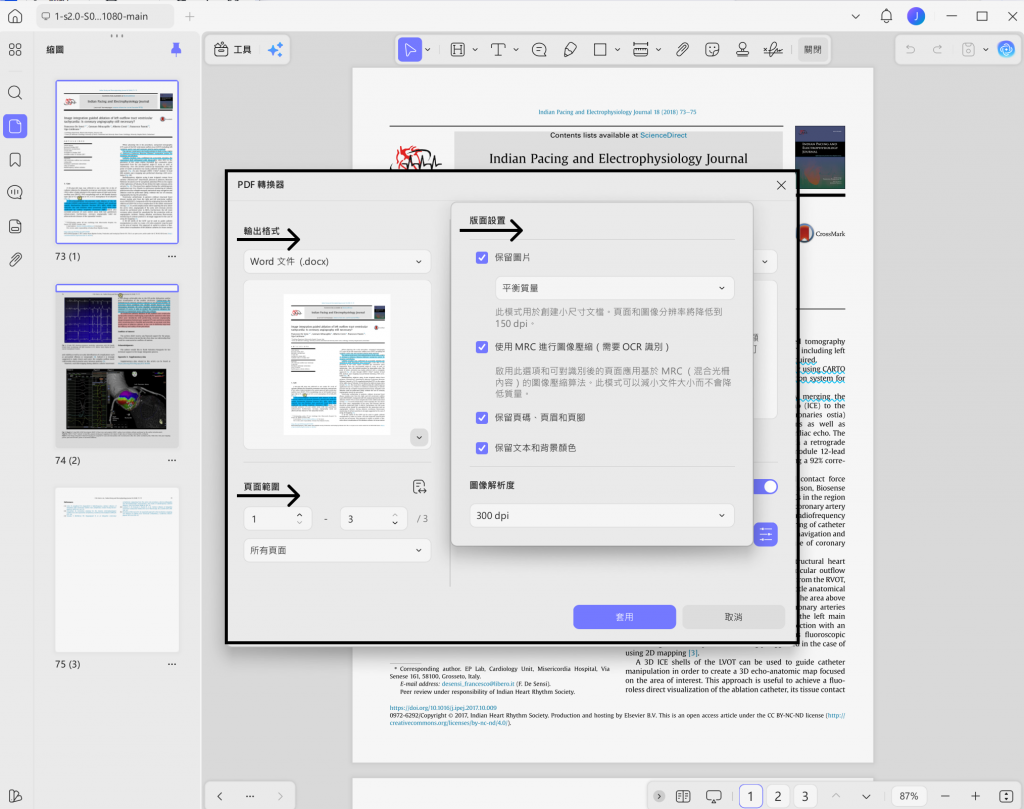Open the ScienceDirect link
Screen dimensions: 1024x809
point(664,135)
